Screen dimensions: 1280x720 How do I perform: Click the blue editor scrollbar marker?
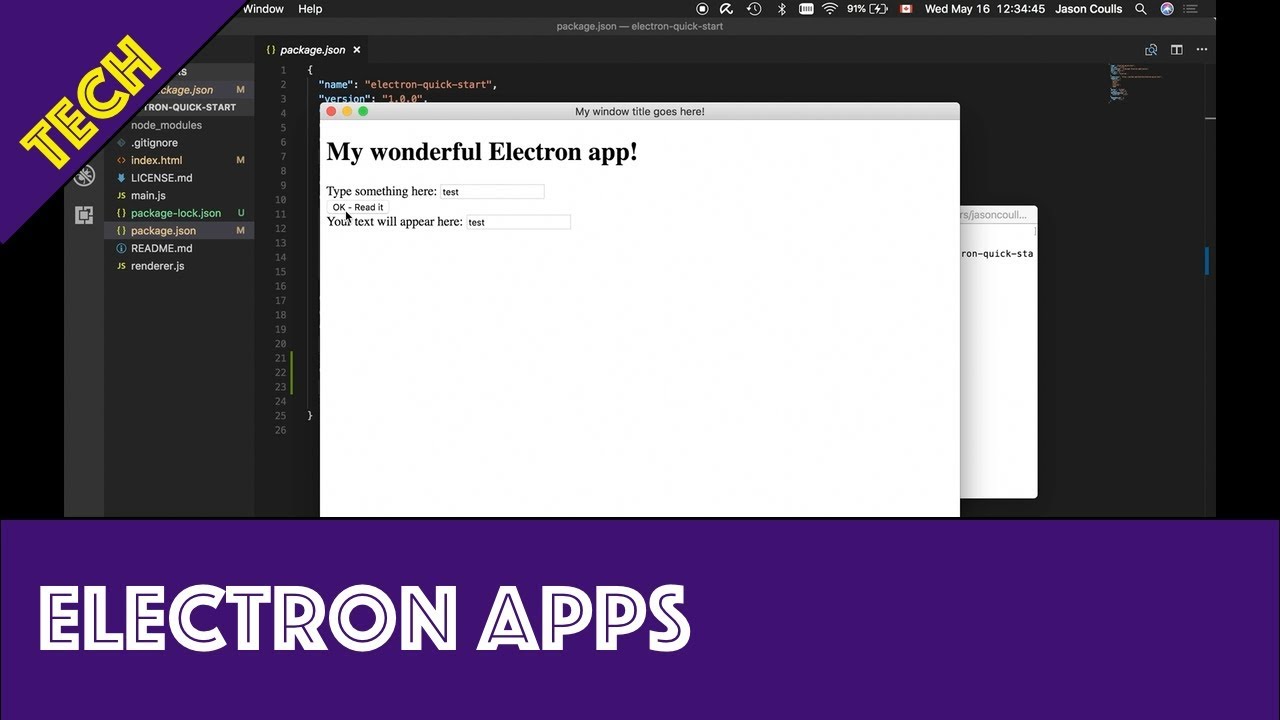(1207, 261)
